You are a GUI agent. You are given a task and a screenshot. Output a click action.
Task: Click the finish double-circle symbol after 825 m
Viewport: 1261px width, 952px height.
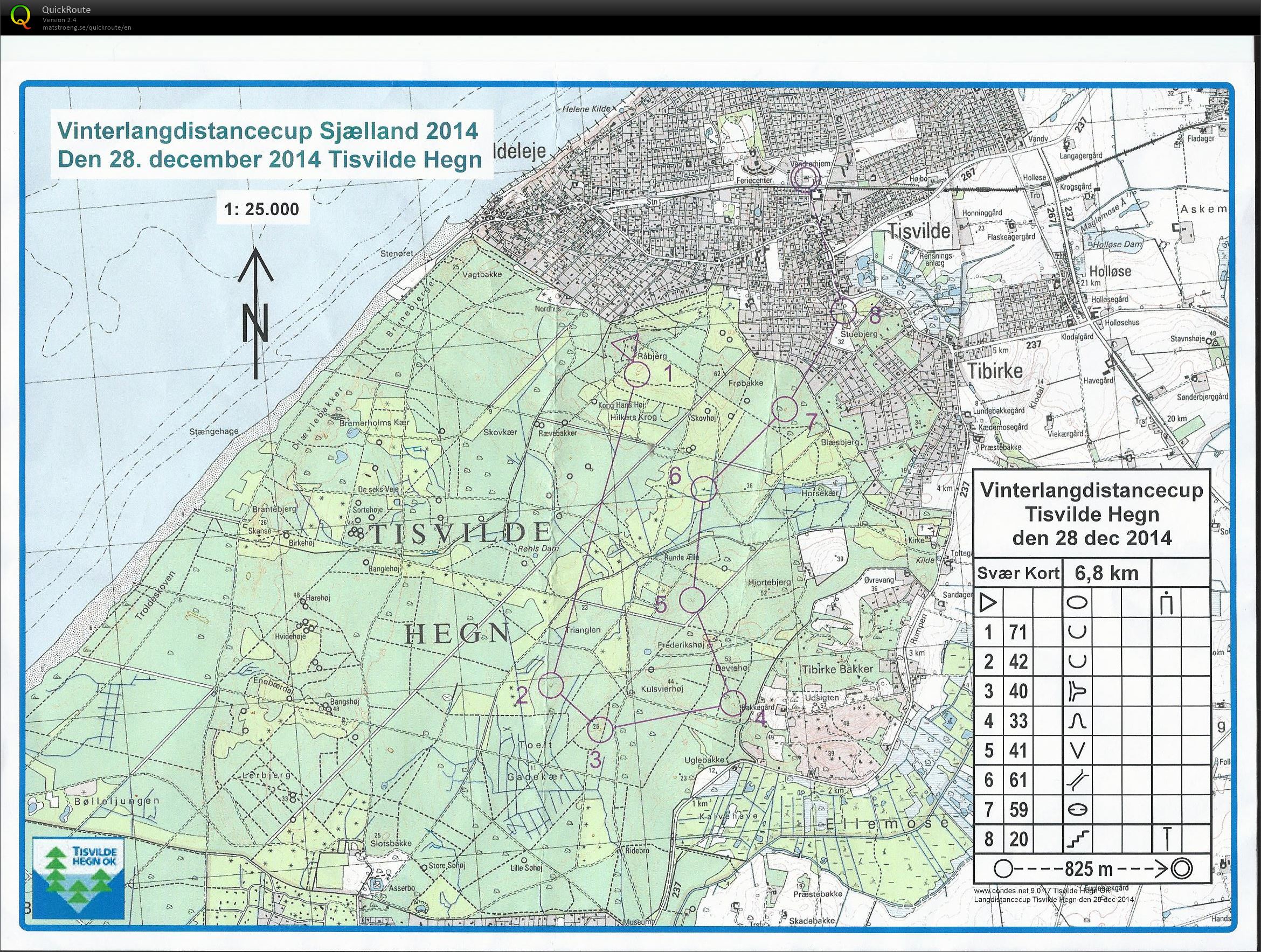pos(1181,869)
